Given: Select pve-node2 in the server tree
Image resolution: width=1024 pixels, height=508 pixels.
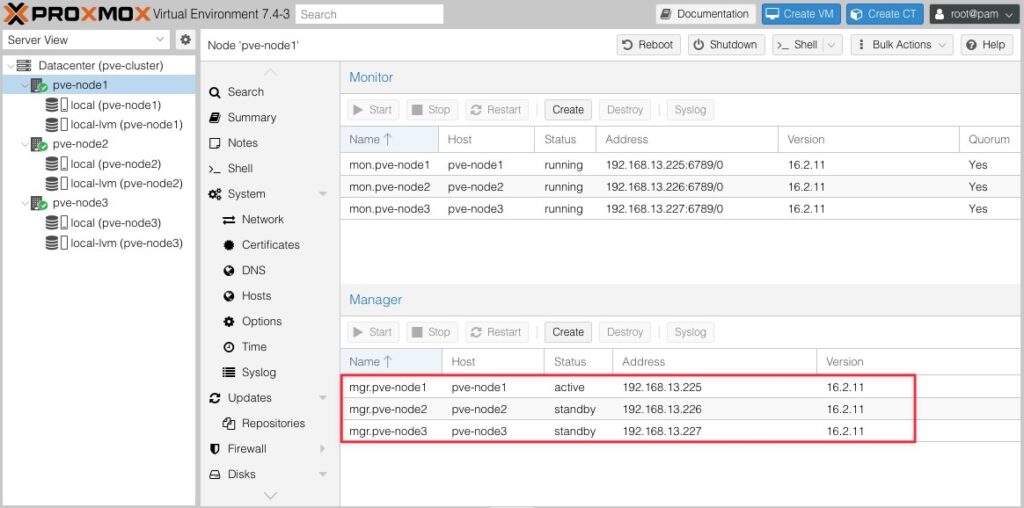Looking at the screenshot, I should (x=80, y=144).
